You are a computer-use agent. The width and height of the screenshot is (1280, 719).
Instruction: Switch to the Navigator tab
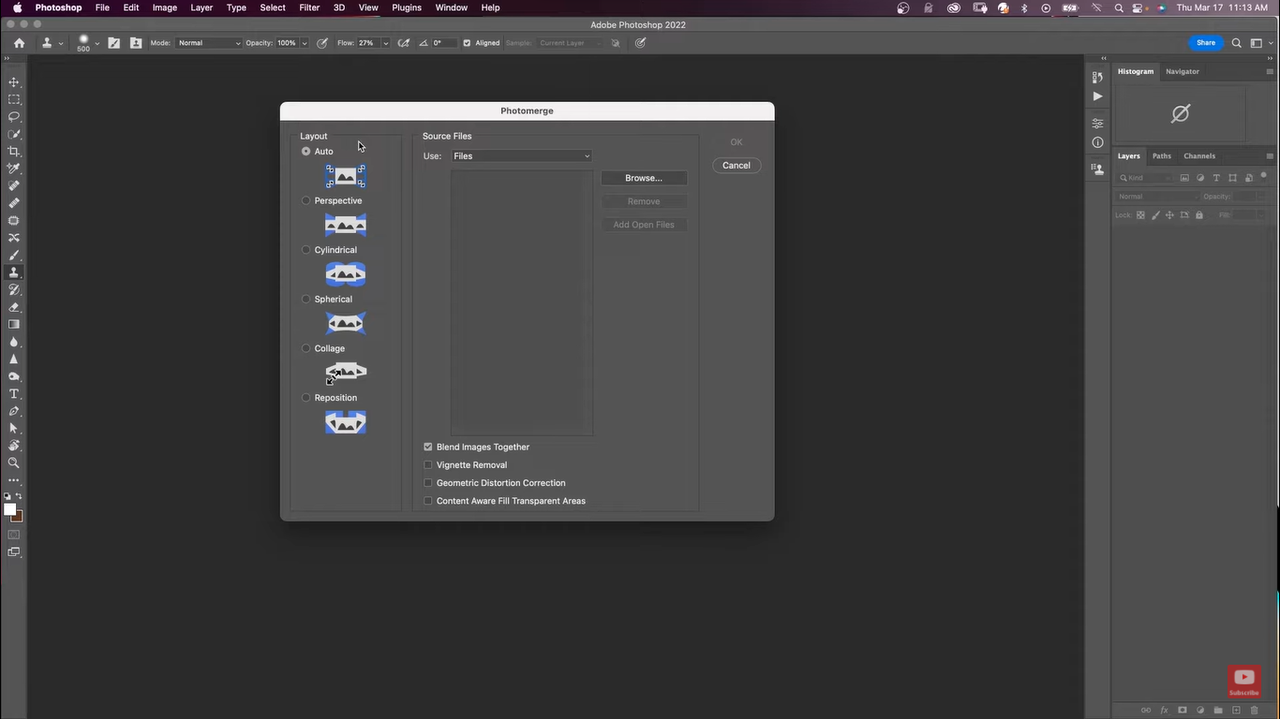(1182, 71)
